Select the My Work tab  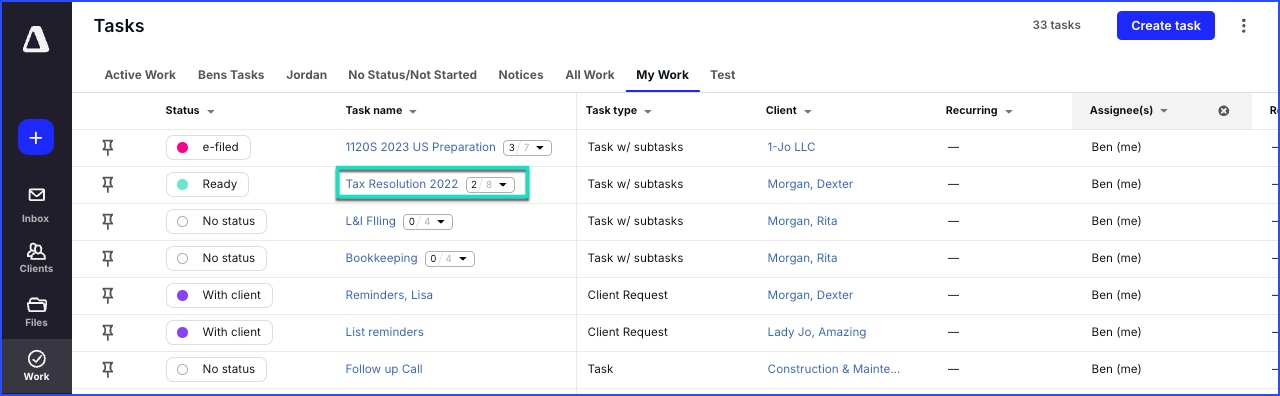point(663,75)
